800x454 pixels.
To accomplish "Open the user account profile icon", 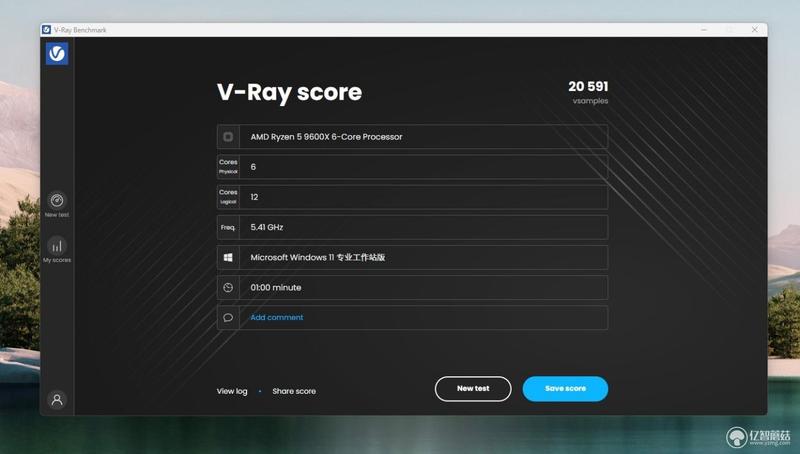I will pos(57,399).
